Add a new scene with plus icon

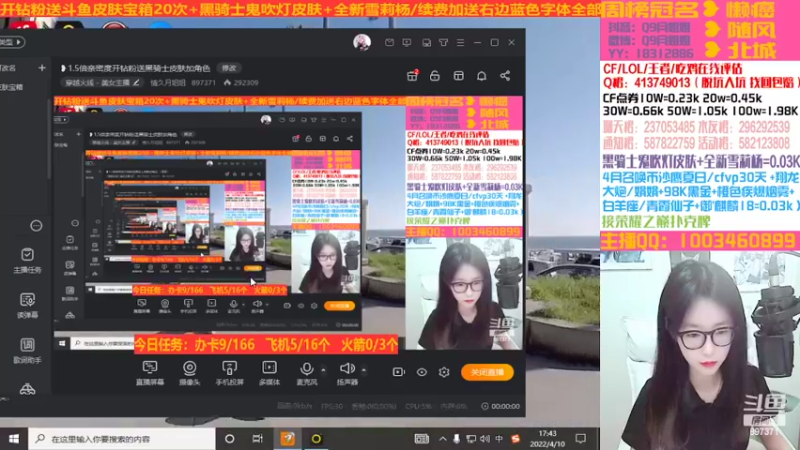(42, 68)
